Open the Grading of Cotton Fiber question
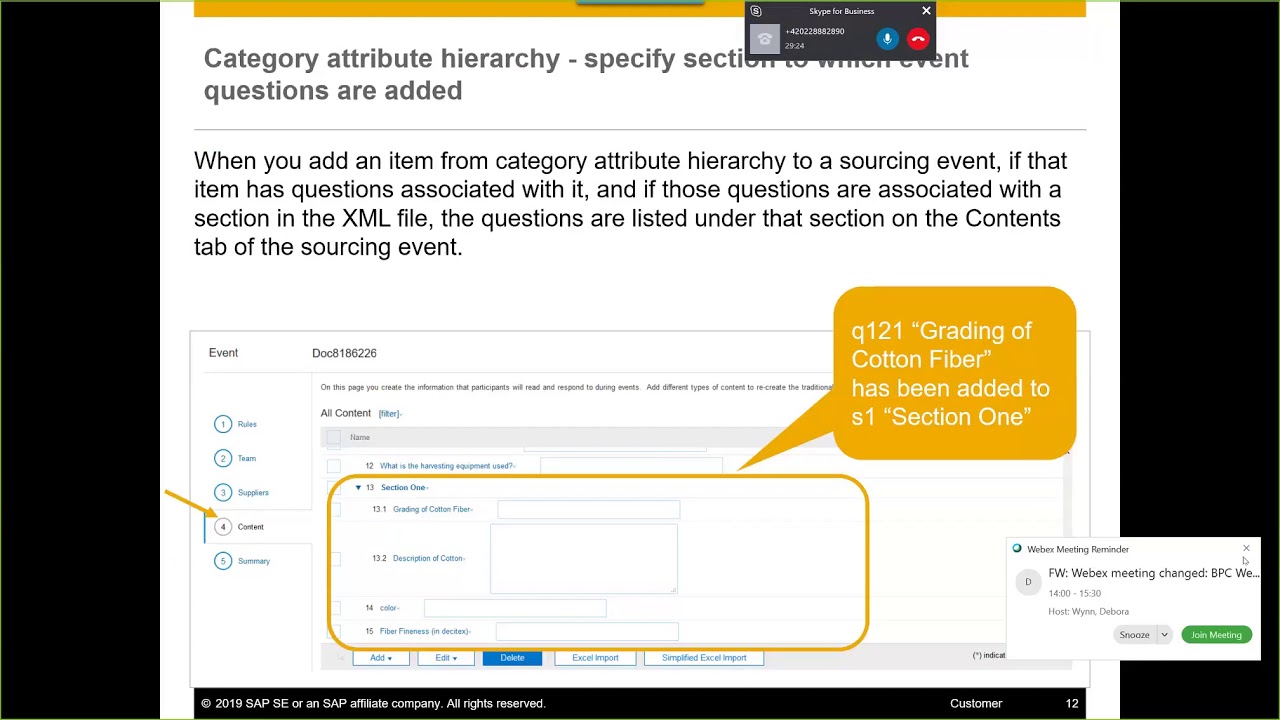This screenshot has width=1280, height=720. [x=432, y=509]
